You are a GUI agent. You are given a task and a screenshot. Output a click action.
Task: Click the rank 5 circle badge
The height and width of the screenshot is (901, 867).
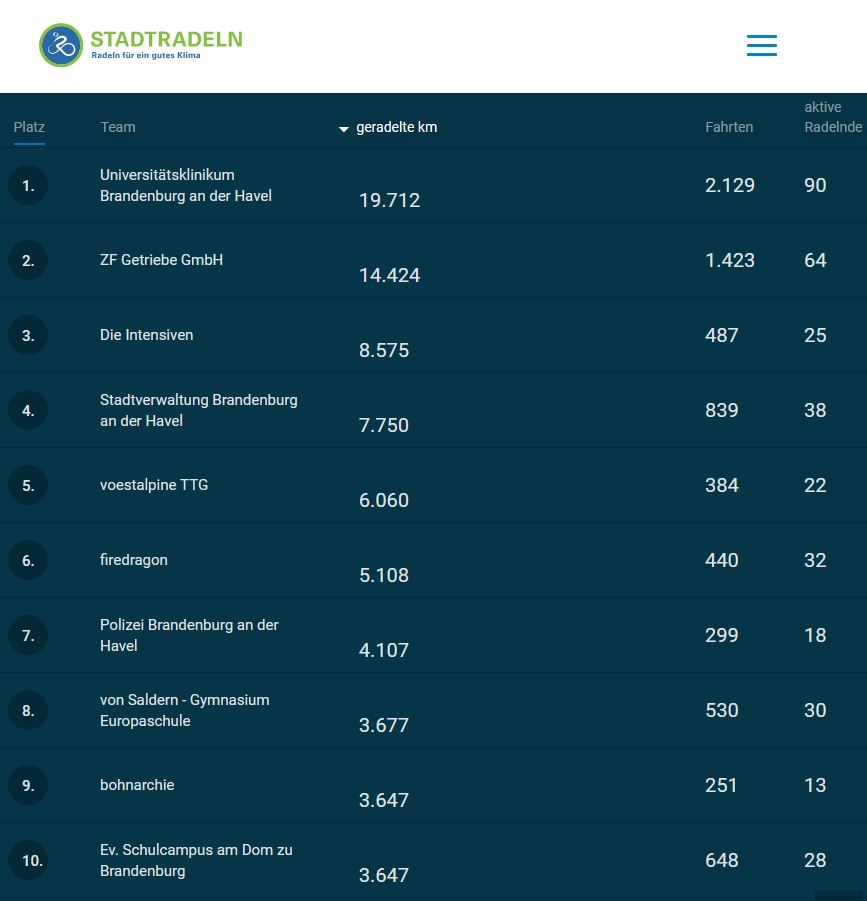point(28,485)
